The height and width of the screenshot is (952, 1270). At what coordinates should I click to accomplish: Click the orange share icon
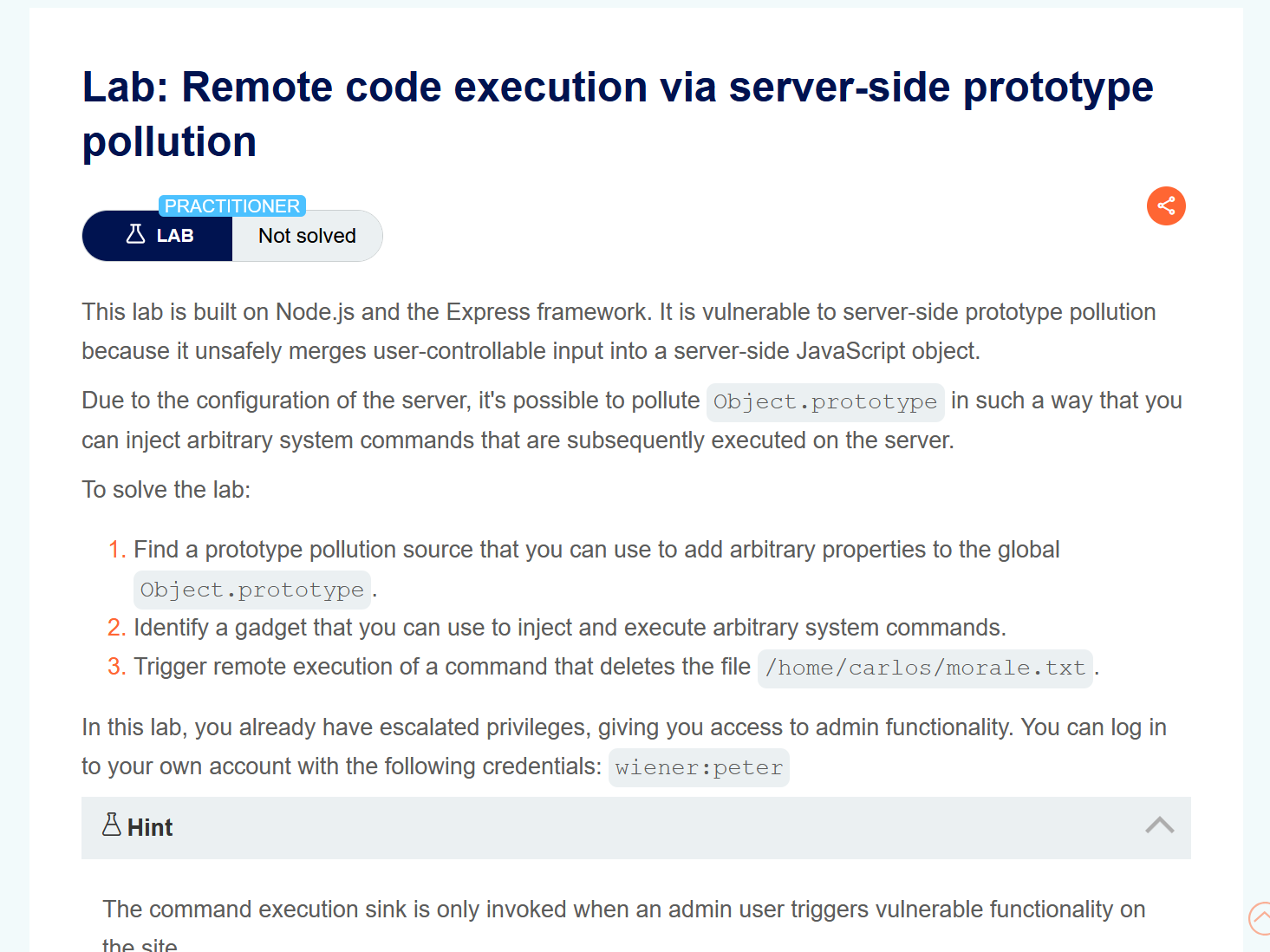tap(1166, 205)
